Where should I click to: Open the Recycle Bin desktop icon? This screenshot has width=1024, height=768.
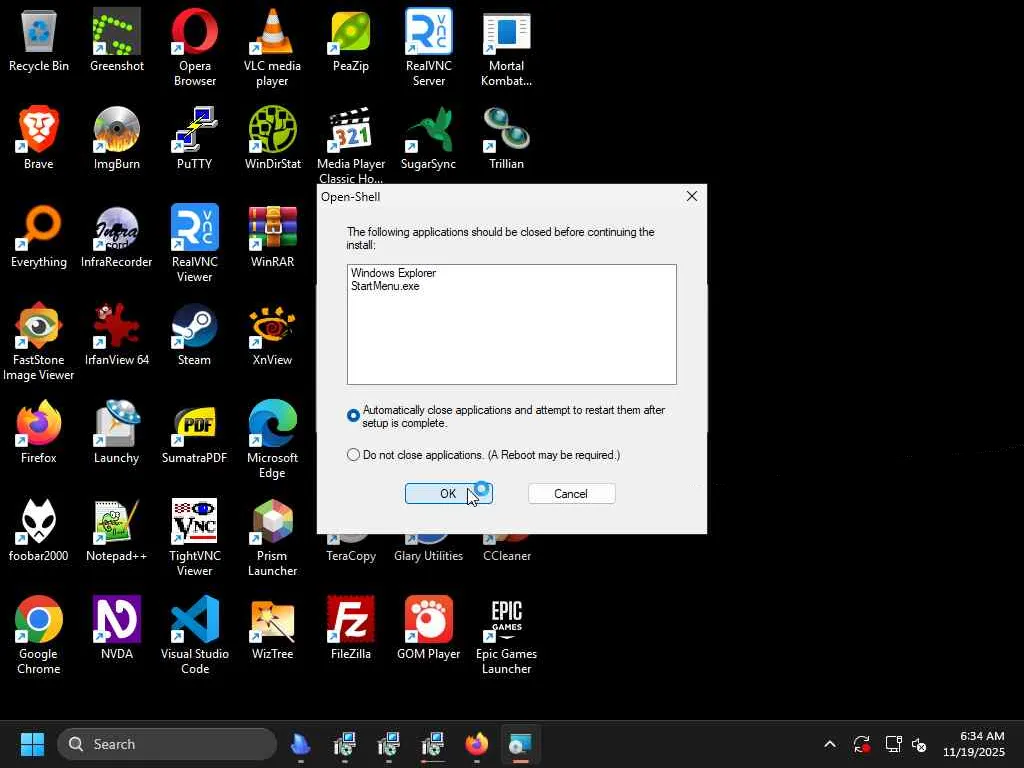click(x=39, y=40)
